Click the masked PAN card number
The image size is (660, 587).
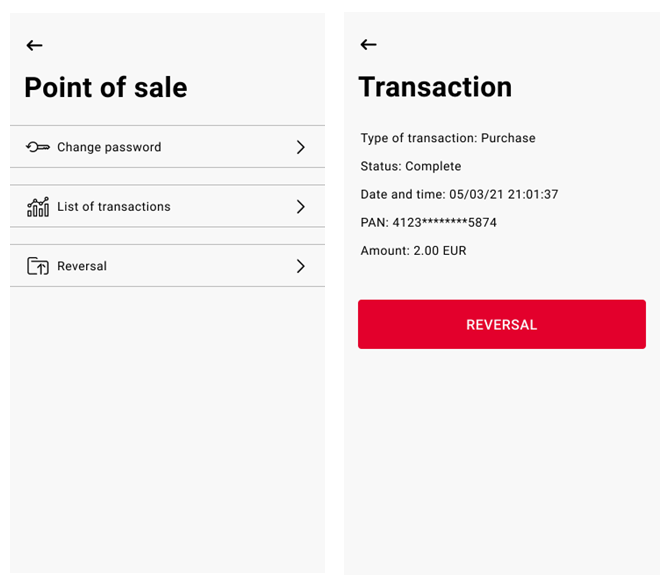coord(444,223)
